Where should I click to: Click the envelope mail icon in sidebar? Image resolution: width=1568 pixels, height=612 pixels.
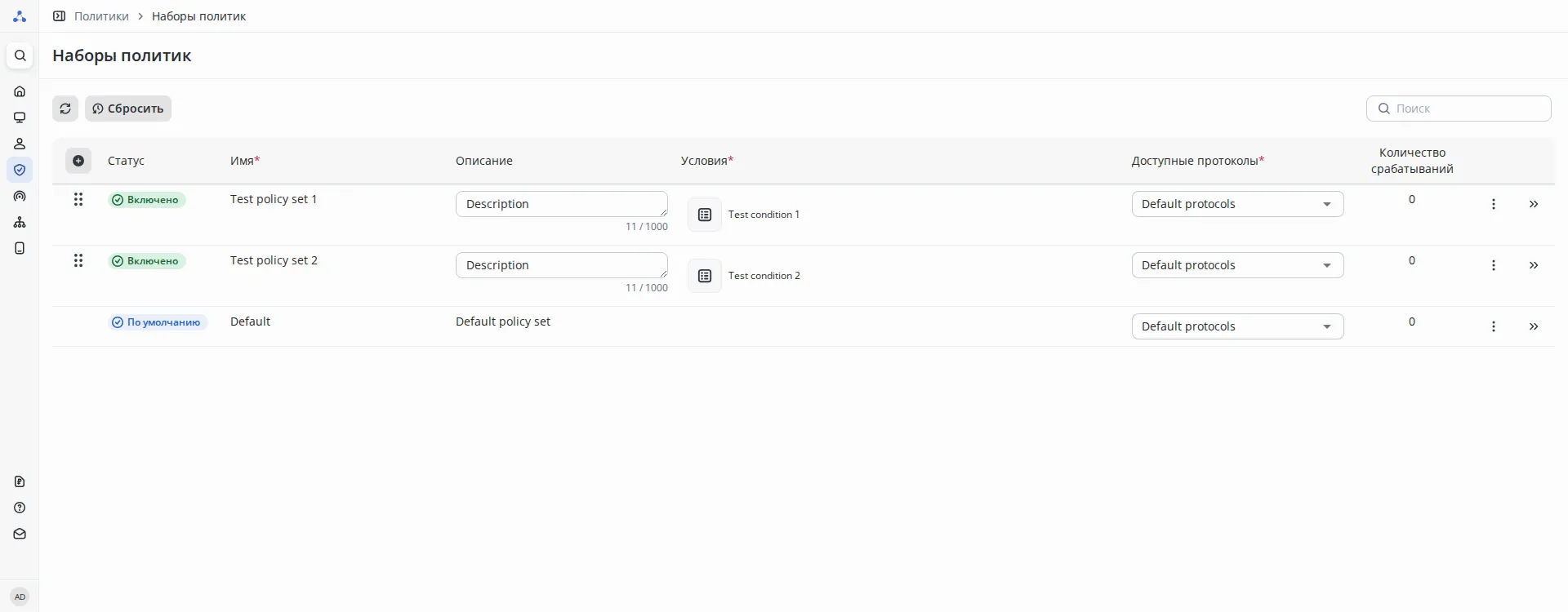tap(20, 534)
